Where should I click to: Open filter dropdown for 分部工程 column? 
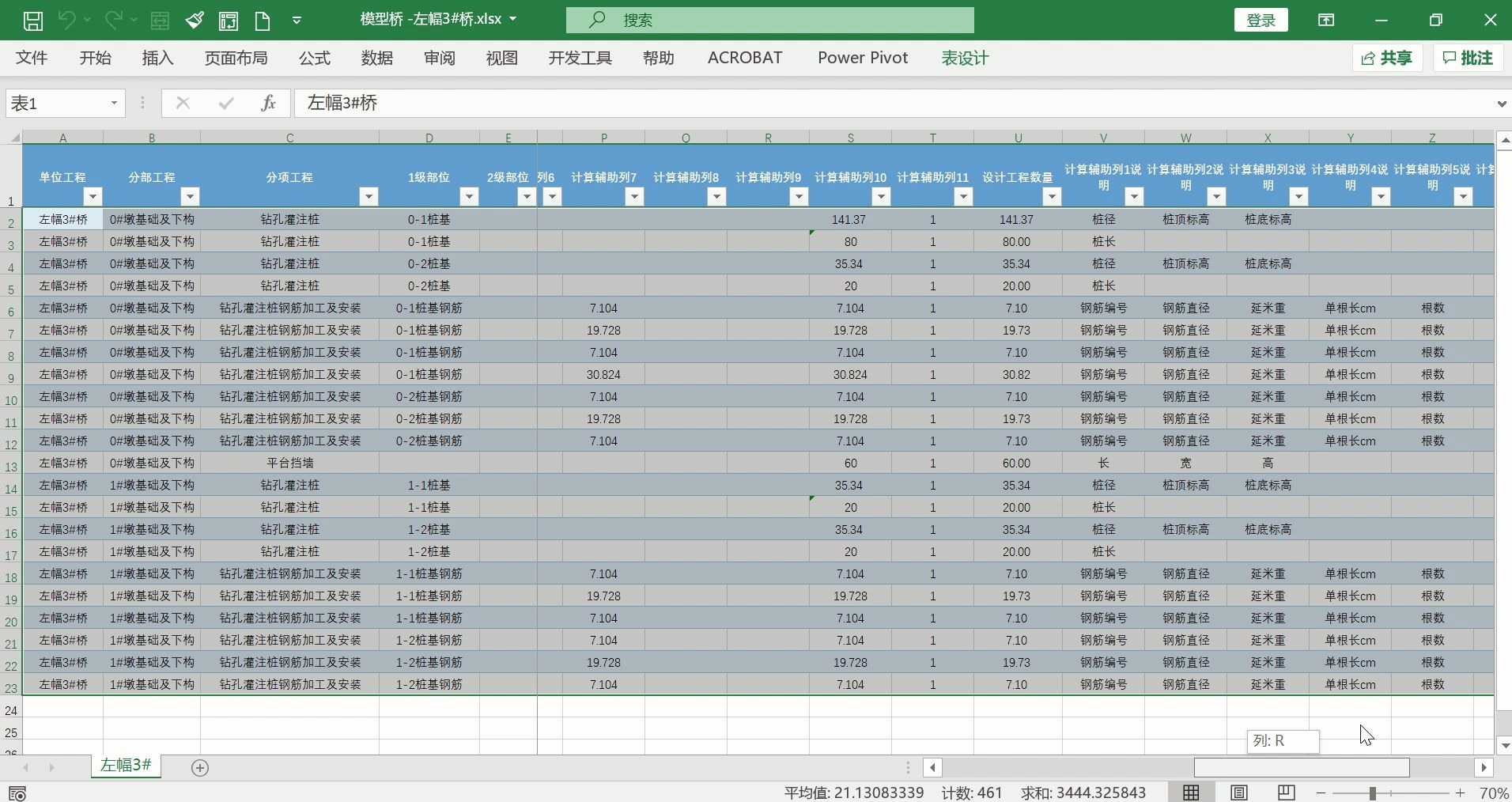point(190,196)
